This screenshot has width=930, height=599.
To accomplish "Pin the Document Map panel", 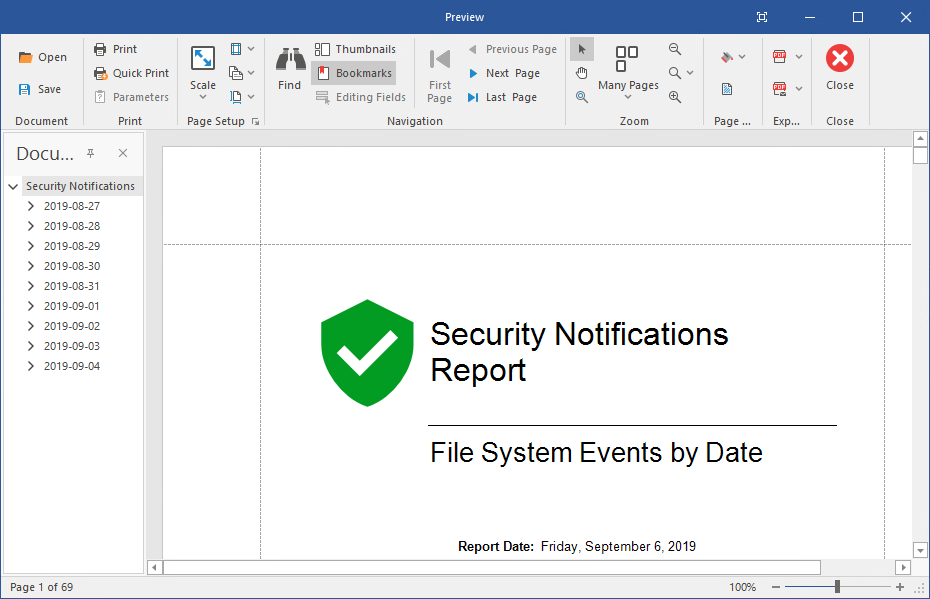I will tap(91, 153).
